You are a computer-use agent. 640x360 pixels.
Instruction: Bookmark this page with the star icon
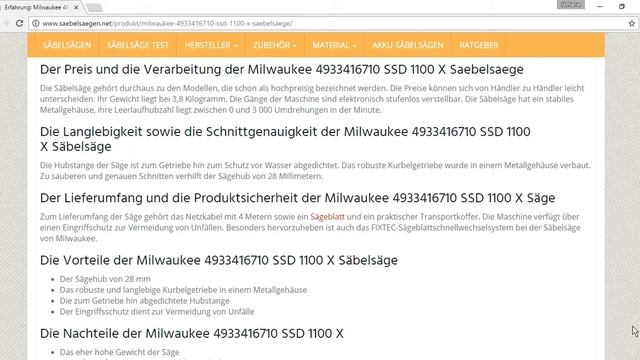tap(632, 23)
